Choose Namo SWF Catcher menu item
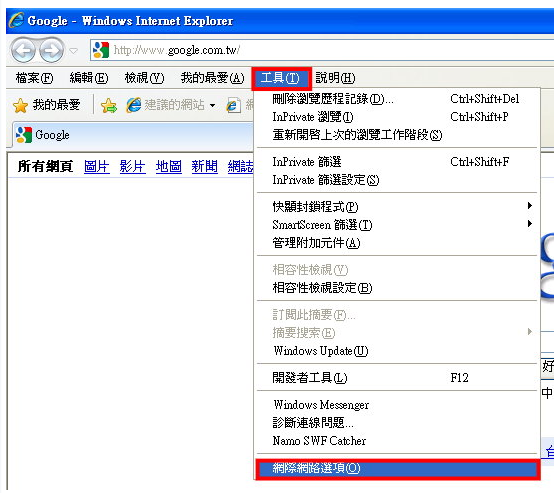This screenshot has height=493, width=559. click(398, 441)
